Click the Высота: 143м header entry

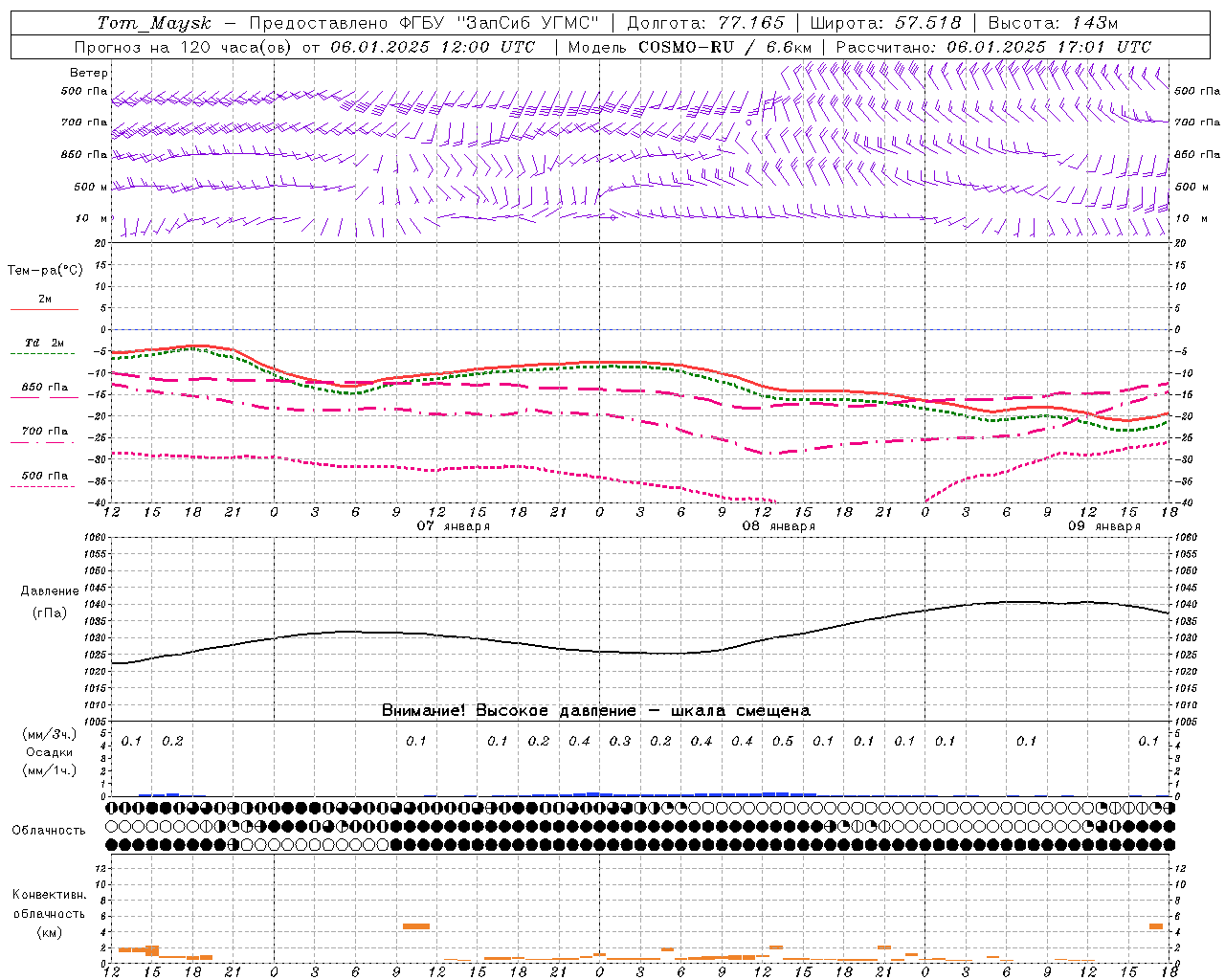tap(1053, 23)
